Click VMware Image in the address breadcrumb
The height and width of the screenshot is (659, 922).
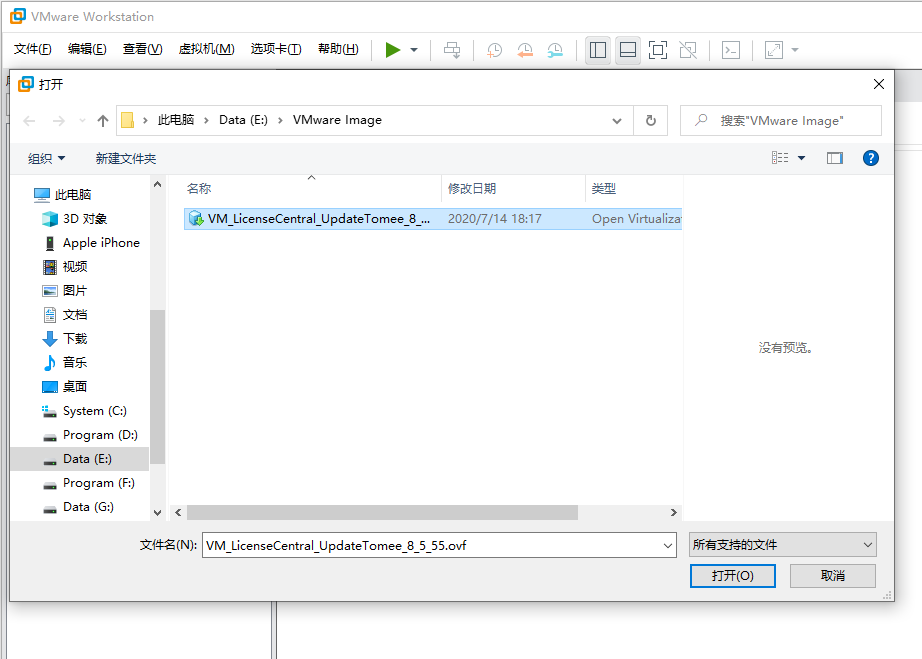[337, 120]
